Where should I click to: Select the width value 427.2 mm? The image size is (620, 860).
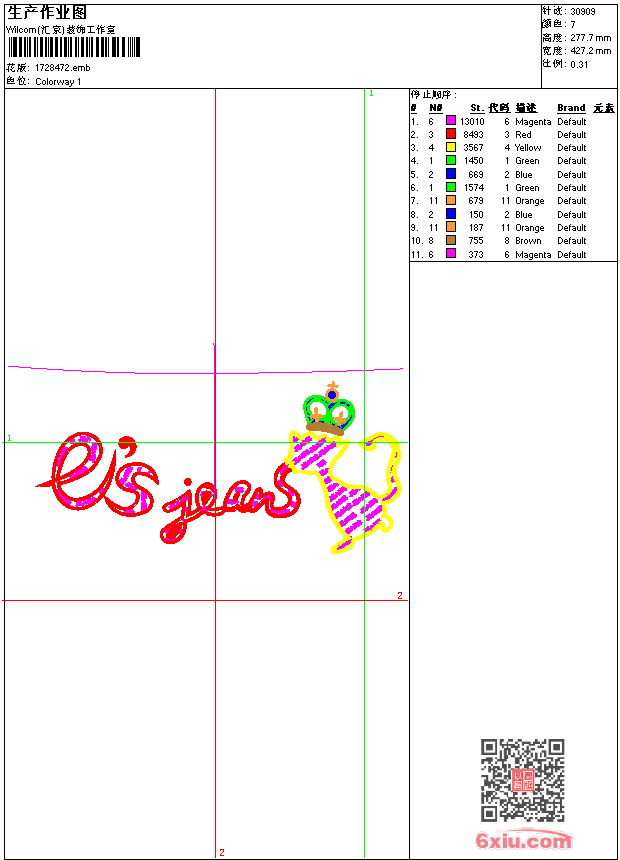click(590, 51)
